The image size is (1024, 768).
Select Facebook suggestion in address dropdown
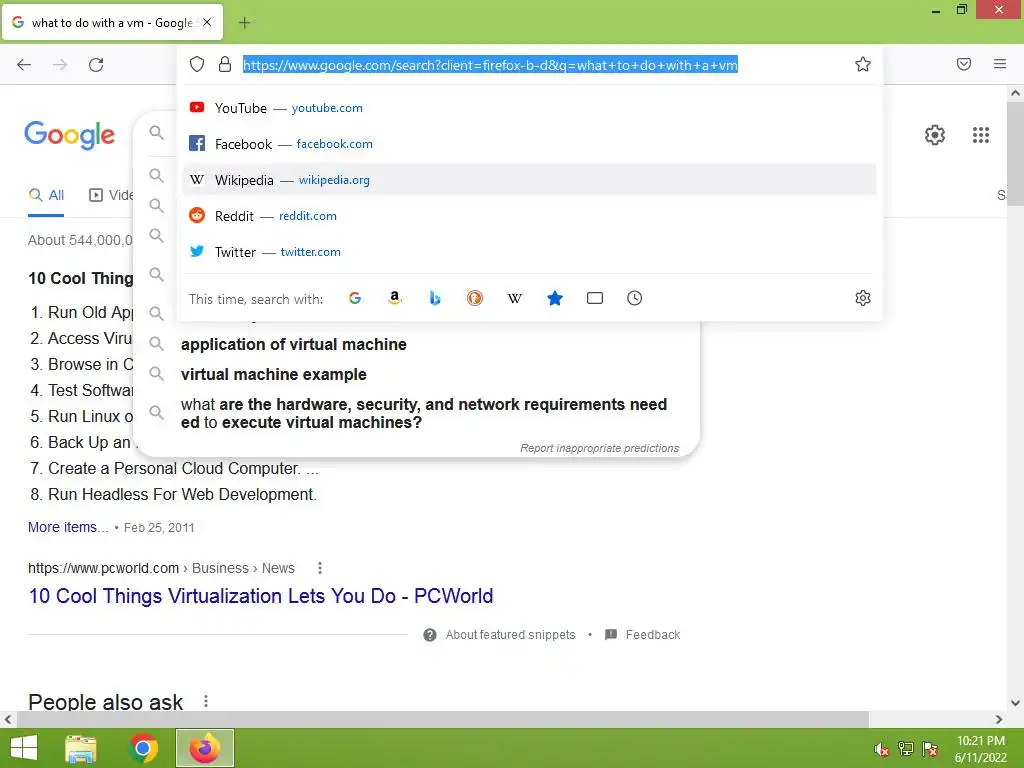(x=529, y=144)
